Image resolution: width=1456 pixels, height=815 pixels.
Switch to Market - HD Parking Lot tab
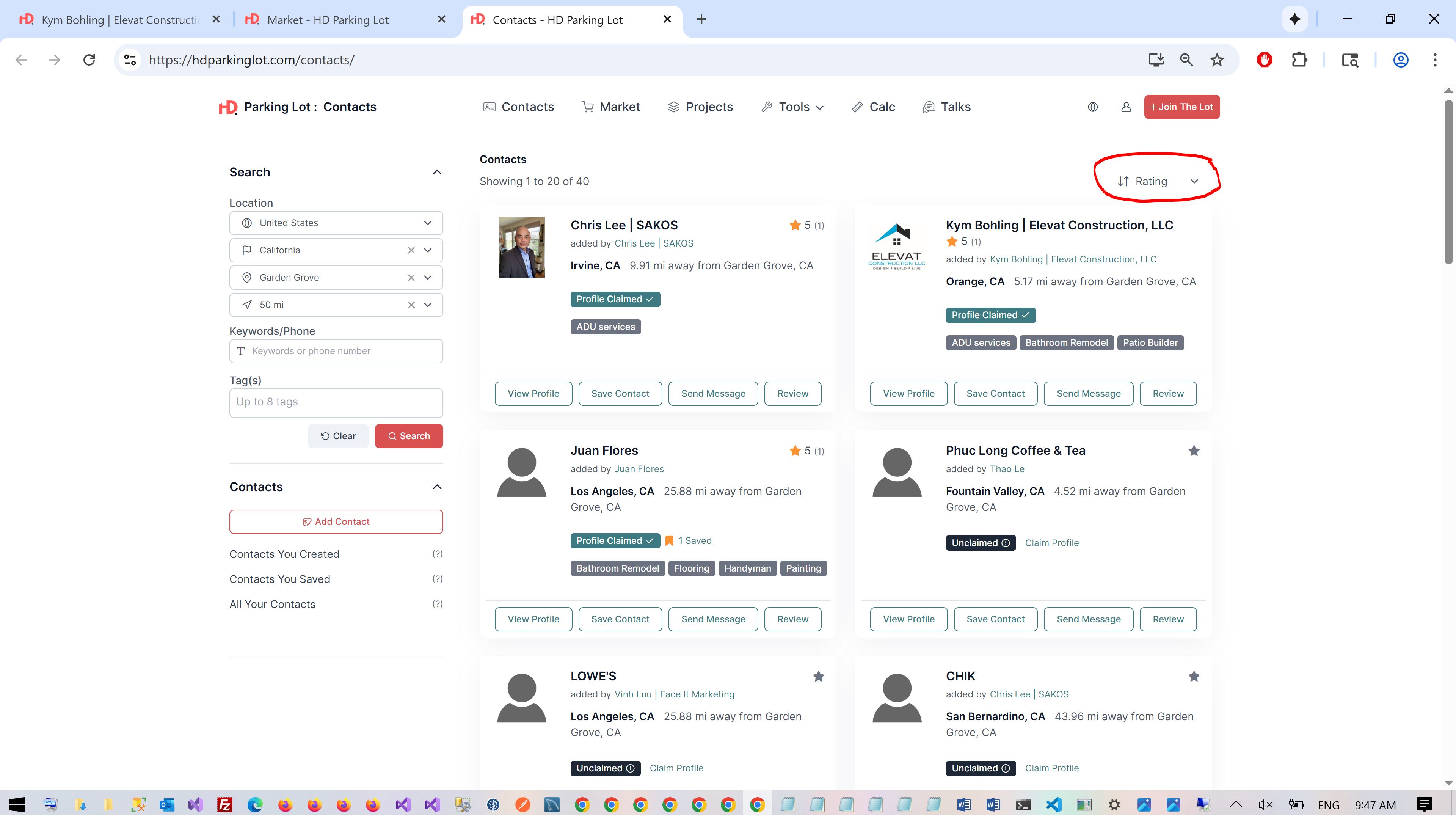click(328, 20)
